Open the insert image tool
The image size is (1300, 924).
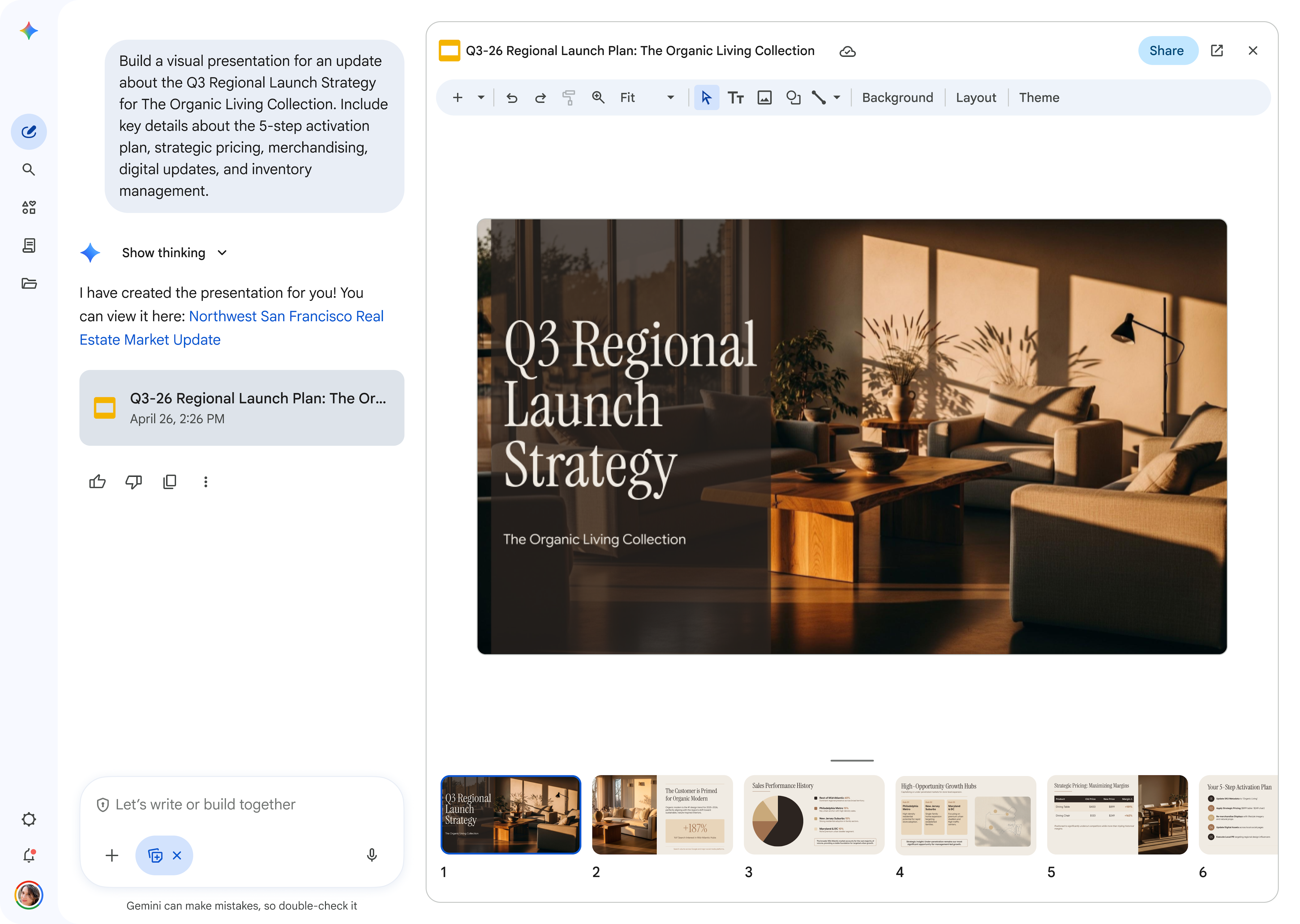pyautogui.click(x=764, y=97)
